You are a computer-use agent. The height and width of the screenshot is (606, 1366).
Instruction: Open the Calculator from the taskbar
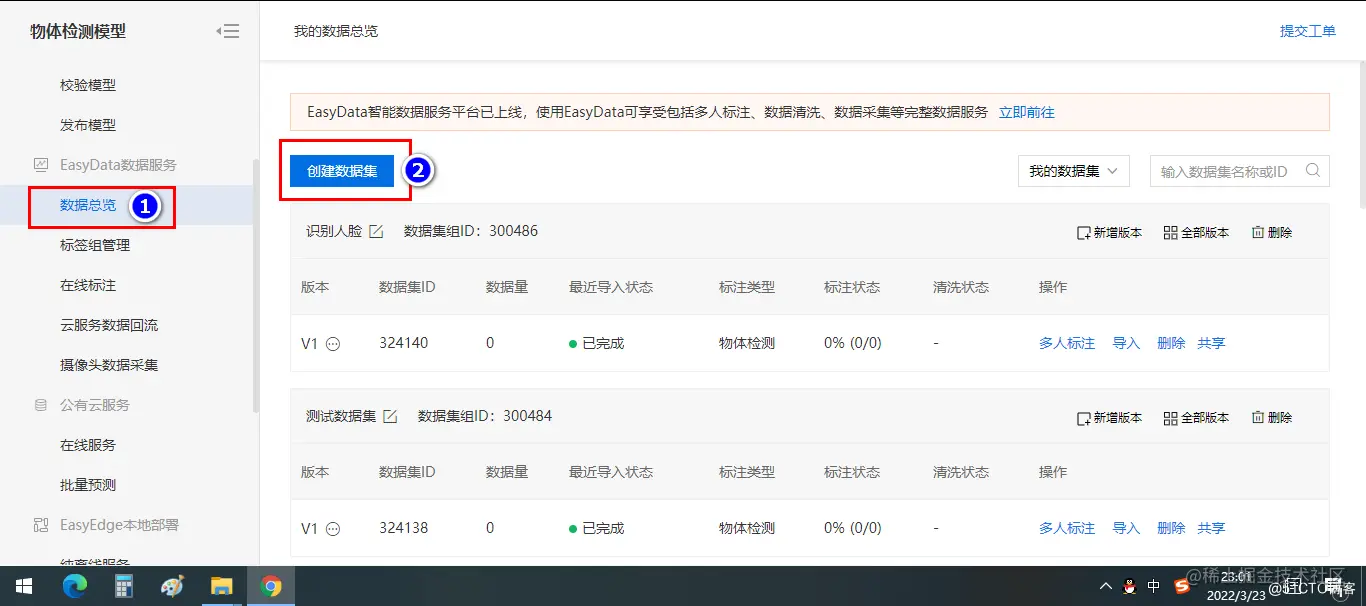coord(124,586)
